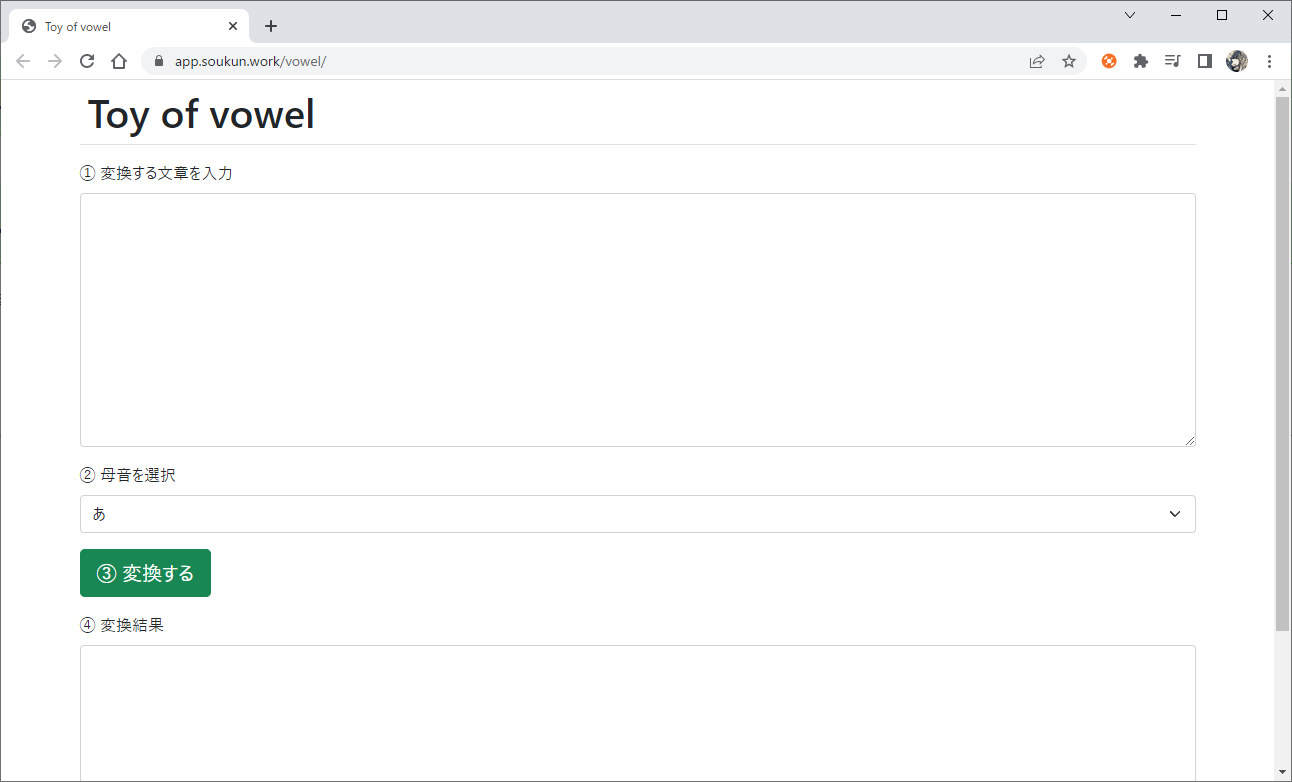This screenshot has height=782, width=1292.
Task: Click into the text input area for conversion
Action: (x=637, y=320)
